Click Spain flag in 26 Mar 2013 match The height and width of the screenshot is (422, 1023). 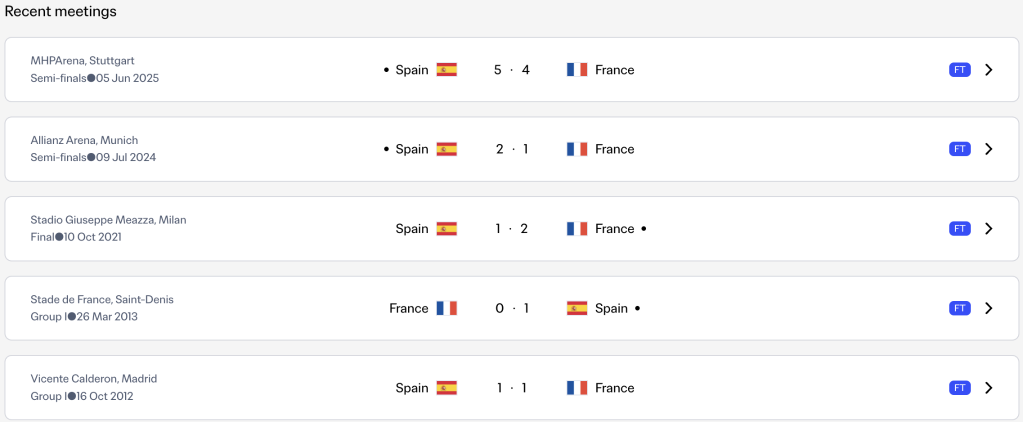pyautogui.click(x=577, y=309)
